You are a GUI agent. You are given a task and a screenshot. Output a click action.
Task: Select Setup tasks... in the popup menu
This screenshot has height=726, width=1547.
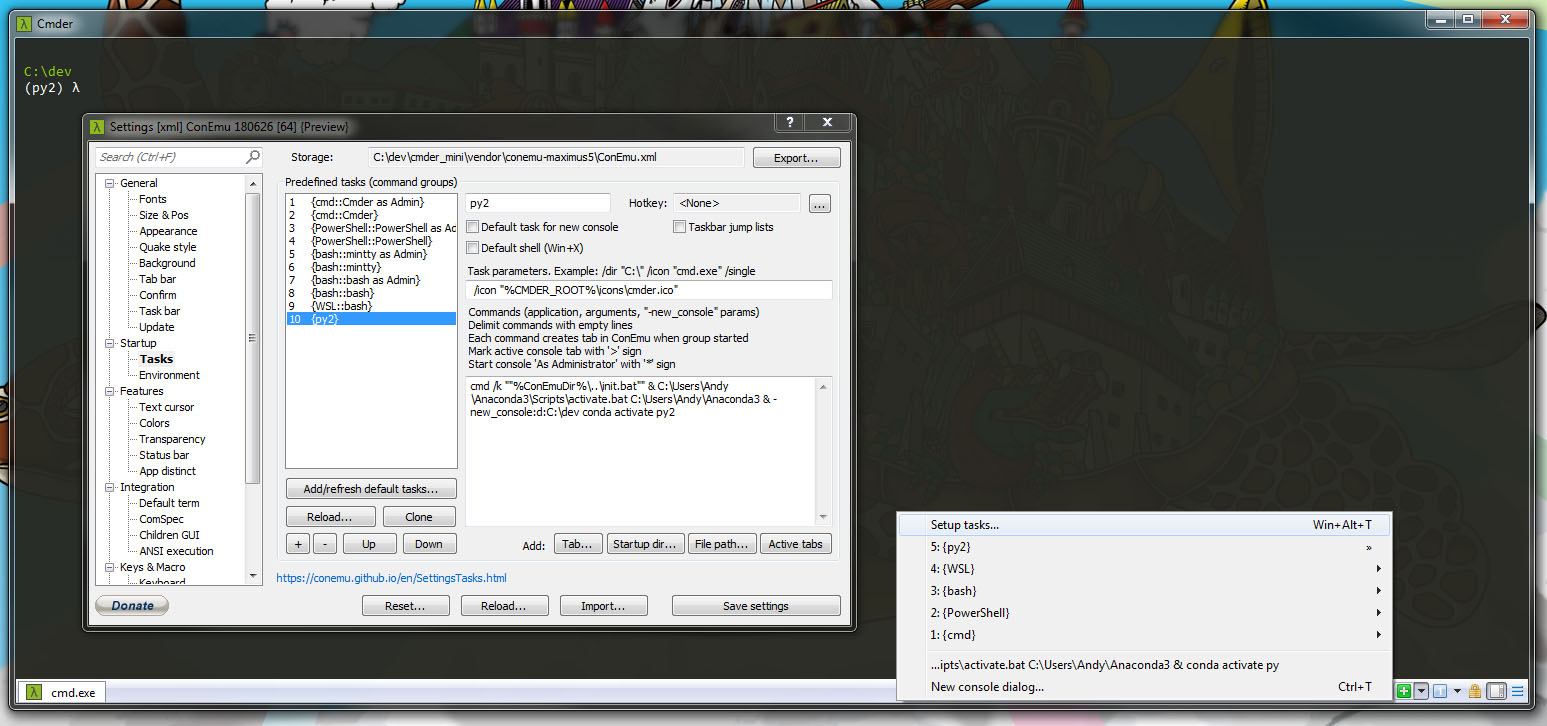tap(1143, 525)
